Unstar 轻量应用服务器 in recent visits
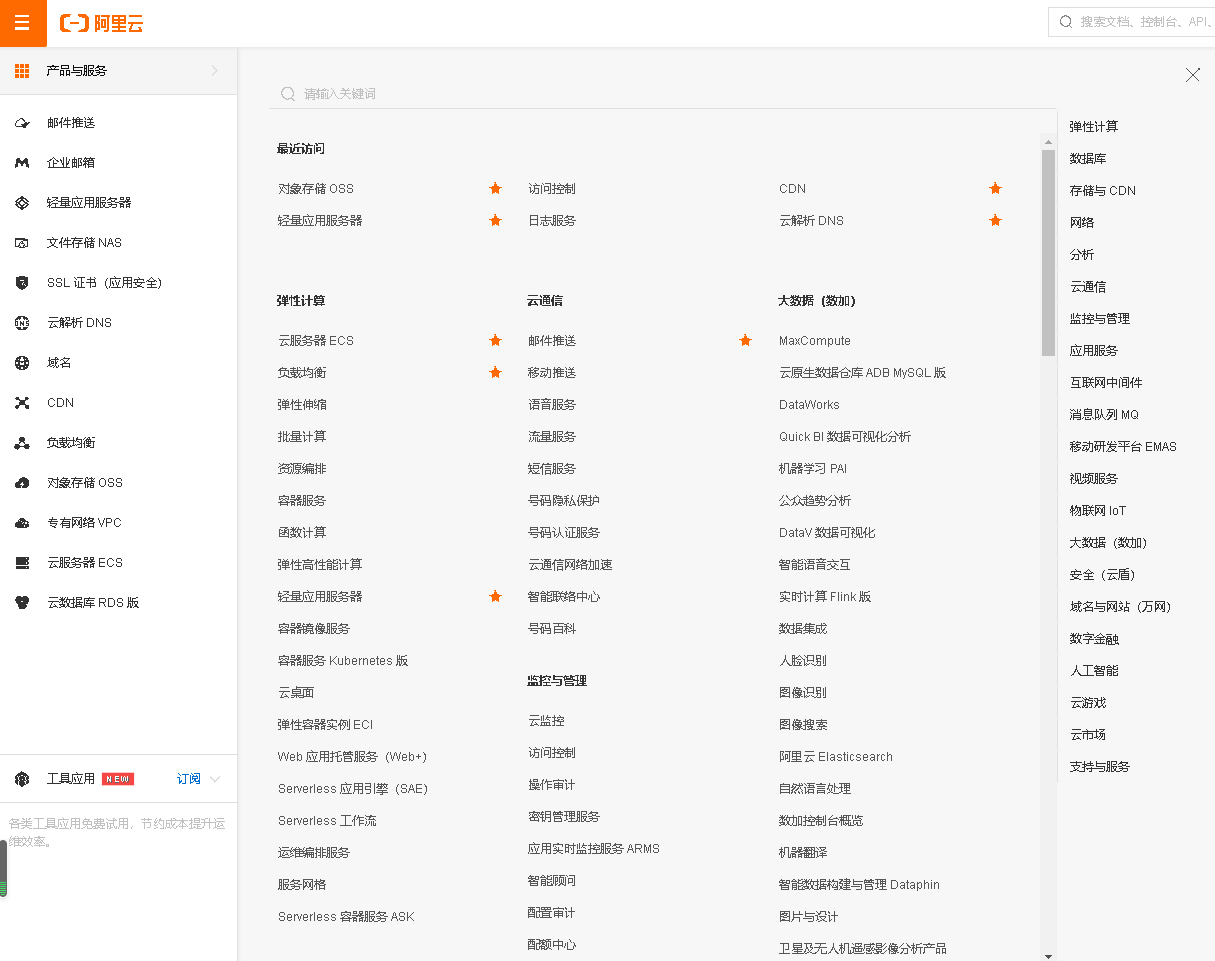Viewport: 1215px width, 961px height. point(495,220)
